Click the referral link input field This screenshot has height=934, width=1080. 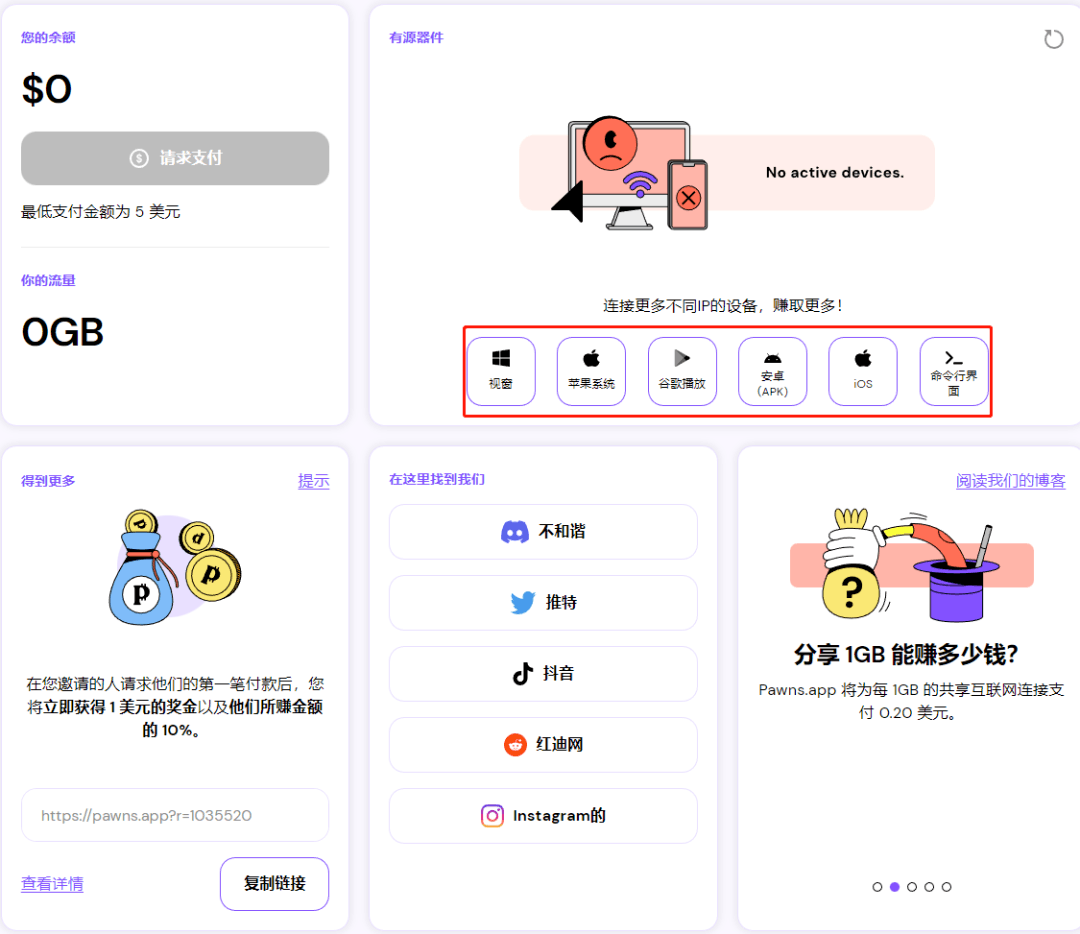coord(175,815)
